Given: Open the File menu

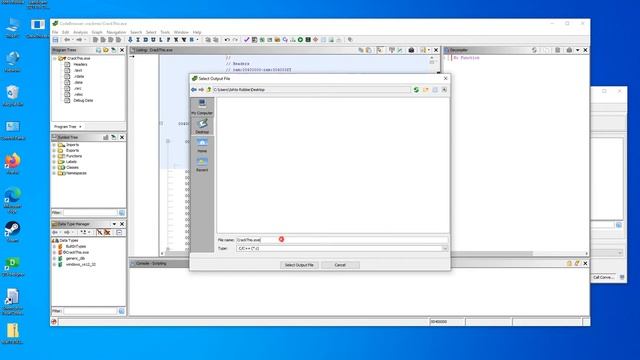Looking at the screenshot, I should [x=55, y=32].
